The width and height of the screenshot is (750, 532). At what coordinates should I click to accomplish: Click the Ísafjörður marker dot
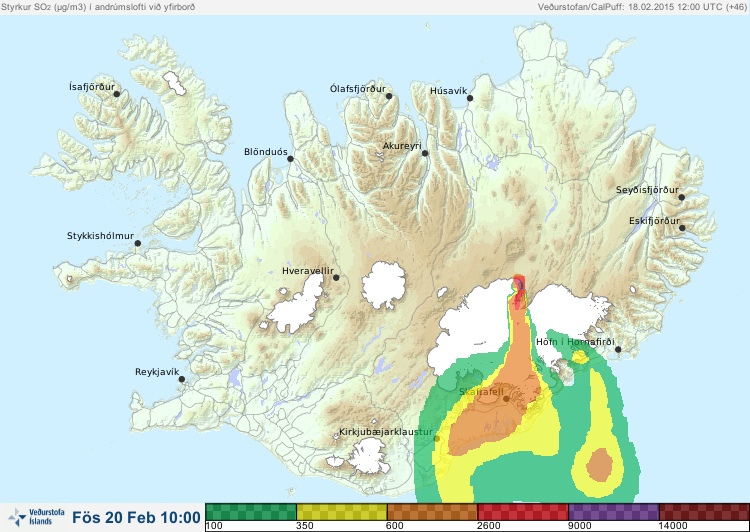coord(117,94)
